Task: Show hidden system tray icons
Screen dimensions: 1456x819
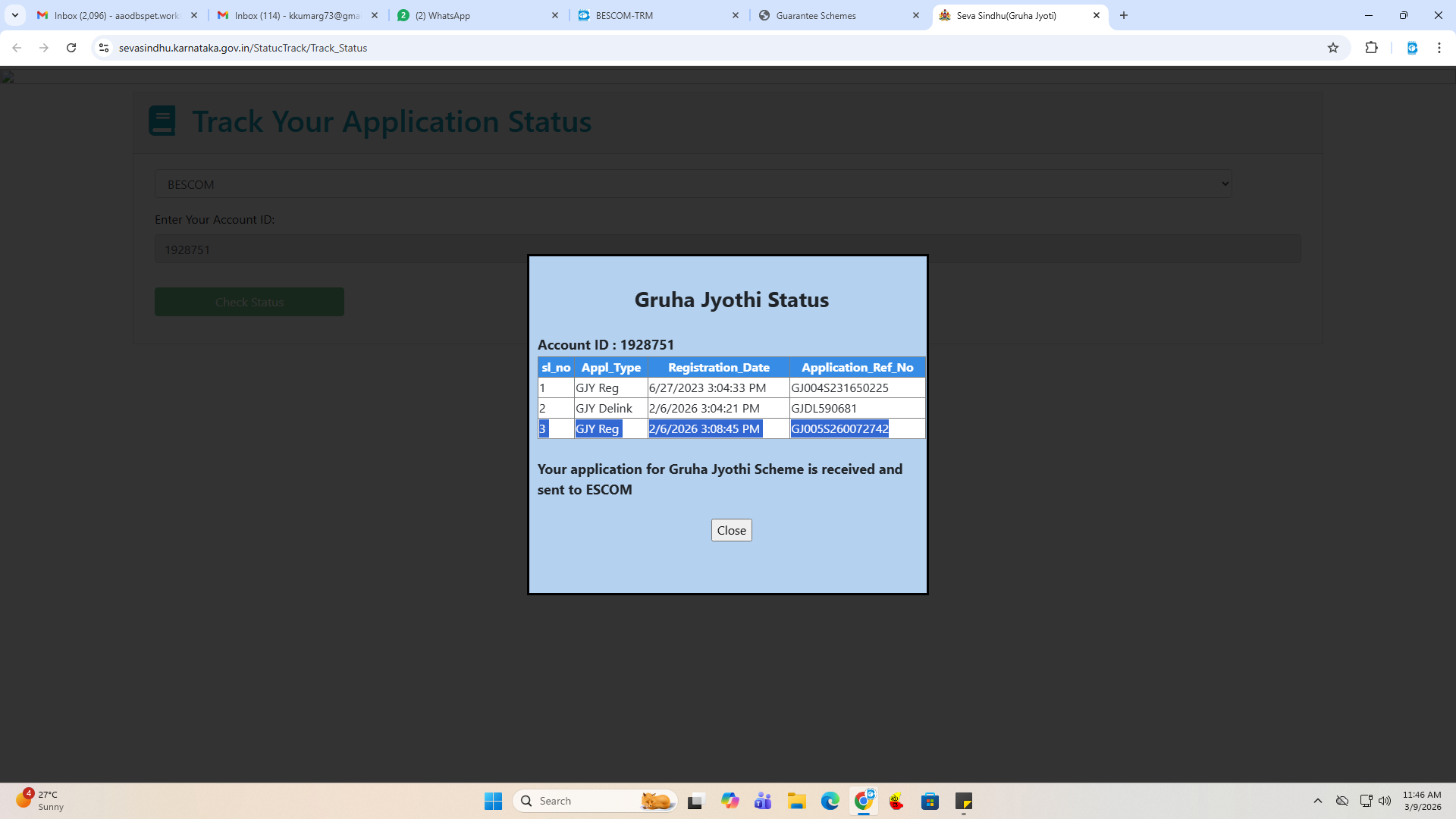Action: 1318,801
